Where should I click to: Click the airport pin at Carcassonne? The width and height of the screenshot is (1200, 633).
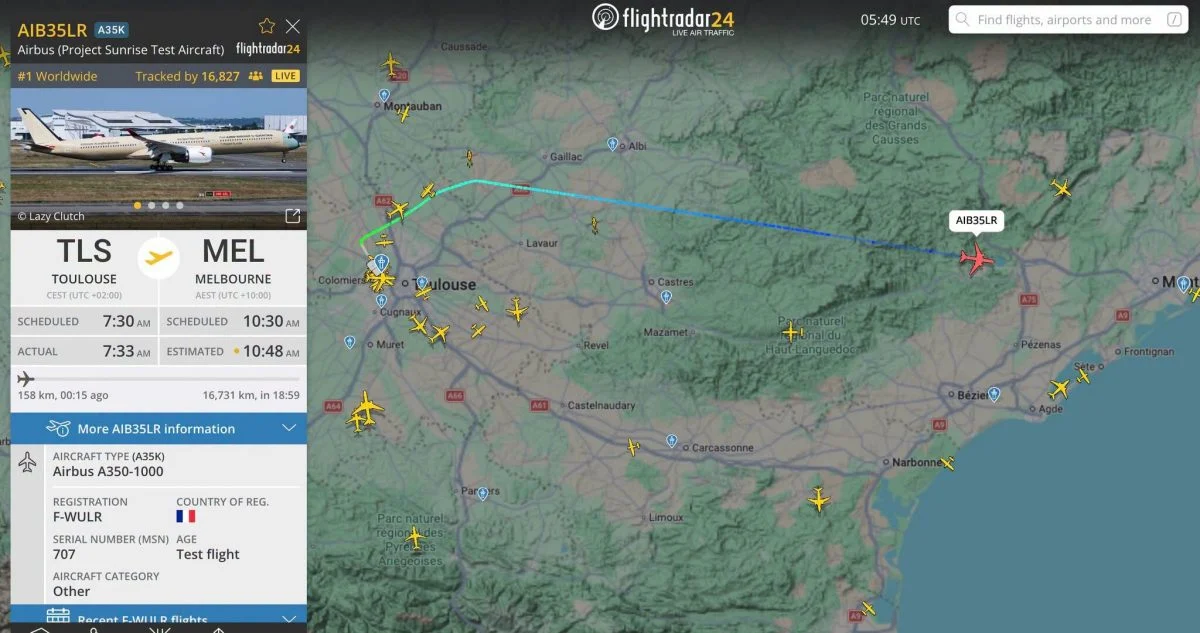point(672,440)
